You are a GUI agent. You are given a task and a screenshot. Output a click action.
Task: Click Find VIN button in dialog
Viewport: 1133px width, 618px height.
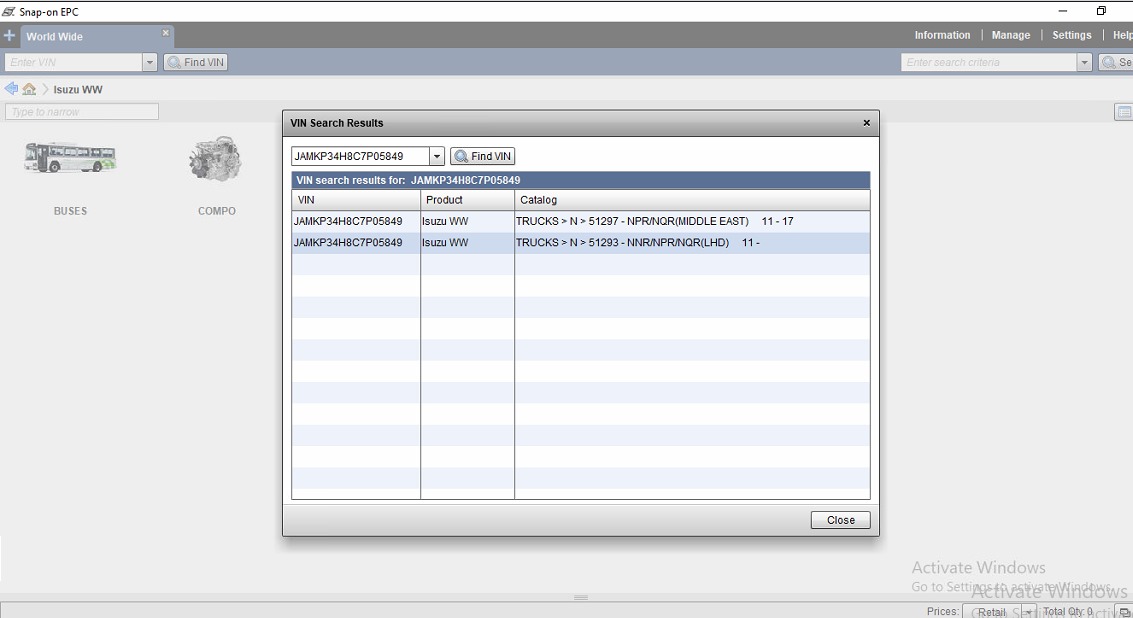point(483,156)
